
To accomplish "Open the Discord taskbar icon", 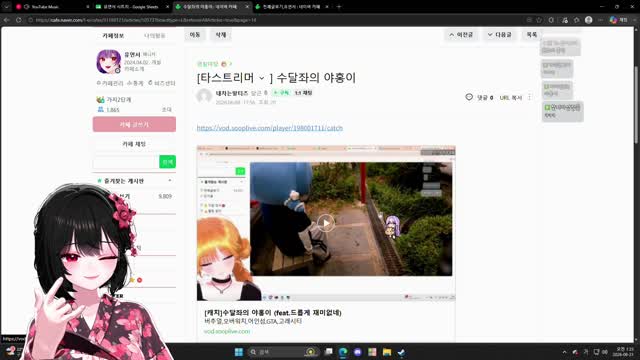I will [x=358, y=352].
